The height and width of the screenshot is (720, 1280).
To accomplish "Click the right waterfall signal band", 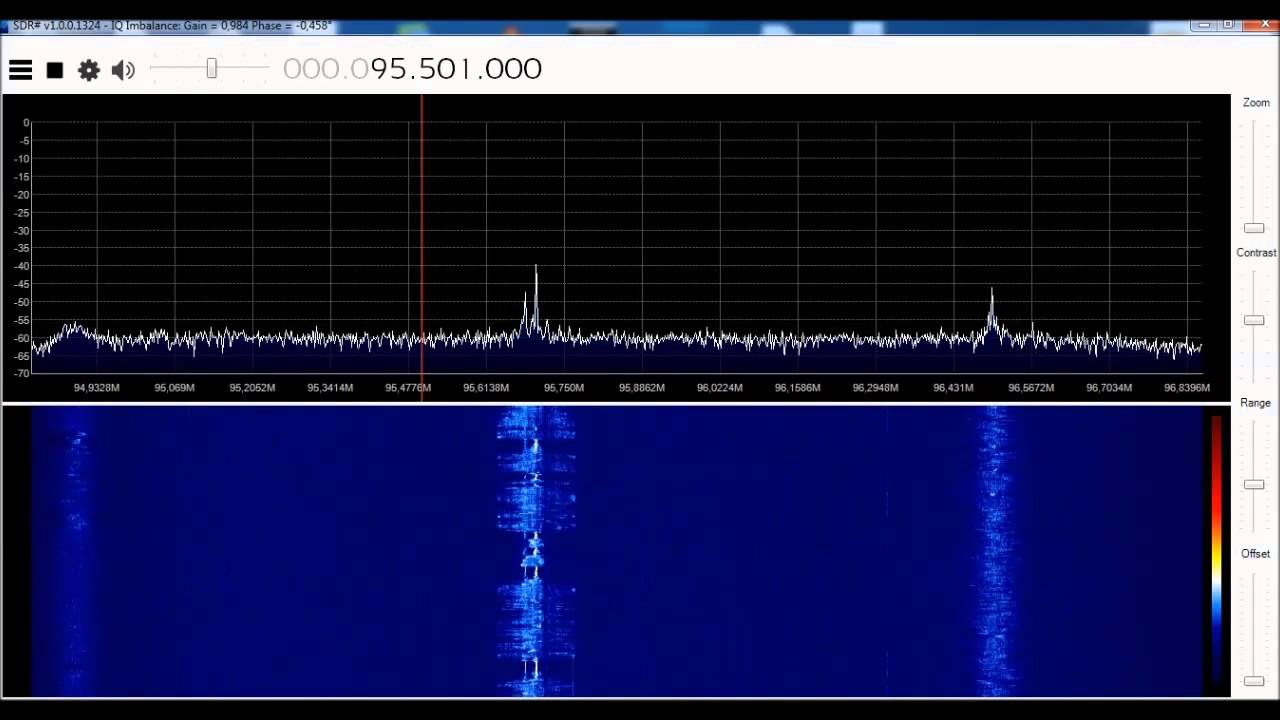I will pyautogui.click(x=995, y=550).
